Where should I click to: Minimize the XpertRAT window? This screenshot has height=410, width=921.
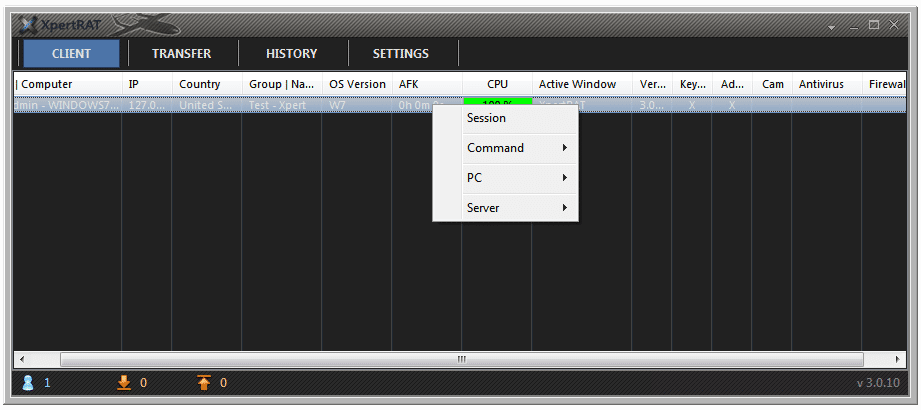coord(854,26)
